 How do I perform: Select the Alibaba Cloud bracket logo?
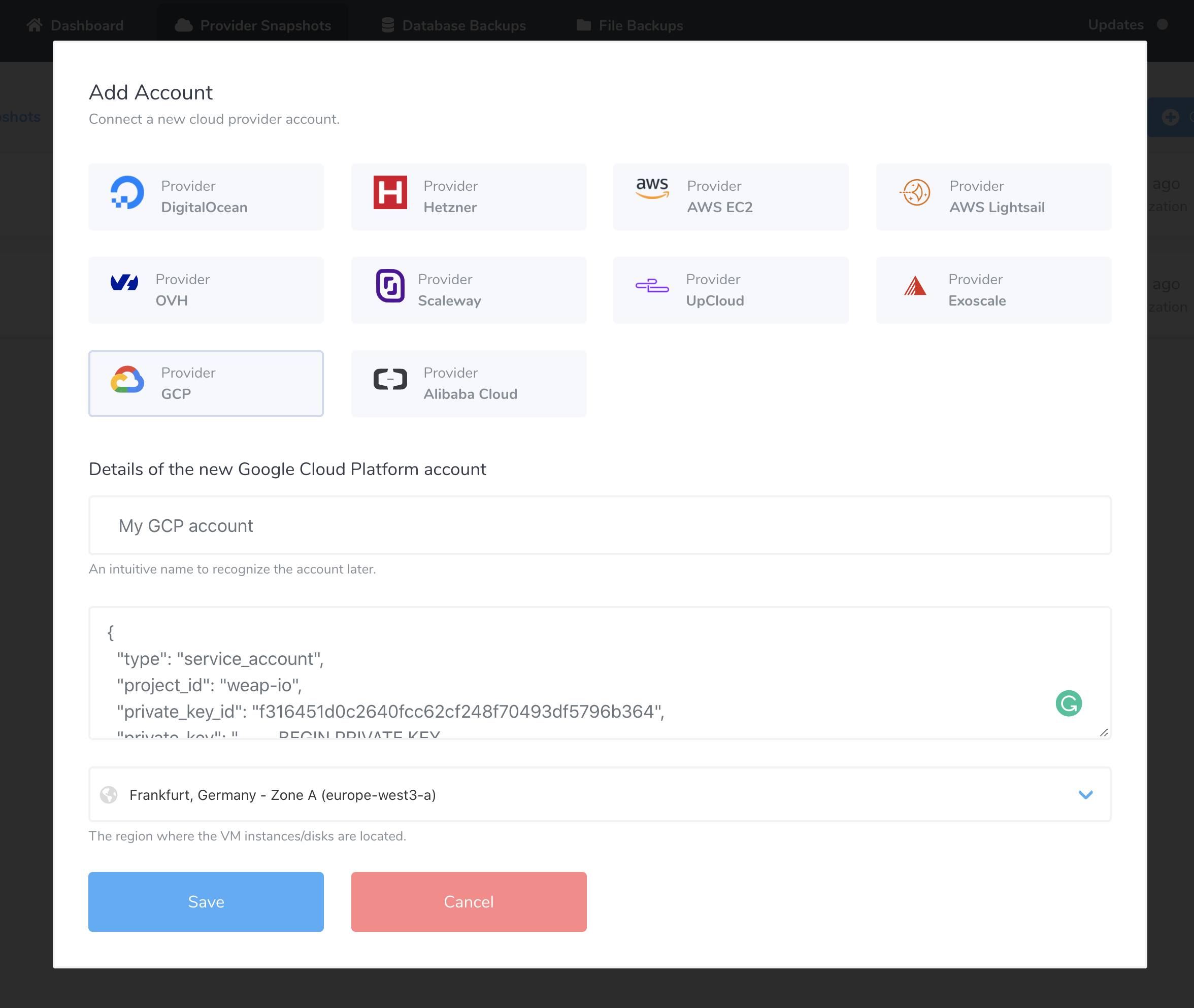coord(390,380)
